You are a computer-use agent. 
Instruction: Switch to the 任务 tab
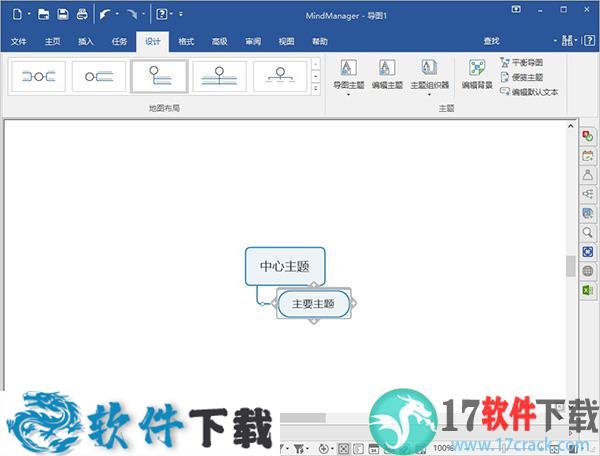tap(119, 41)
